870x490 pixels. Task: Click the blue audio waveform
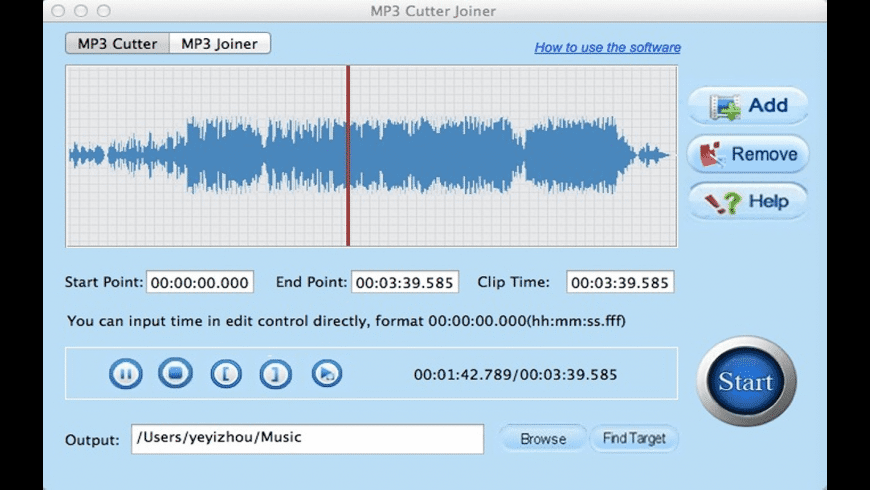pos(369,155)
